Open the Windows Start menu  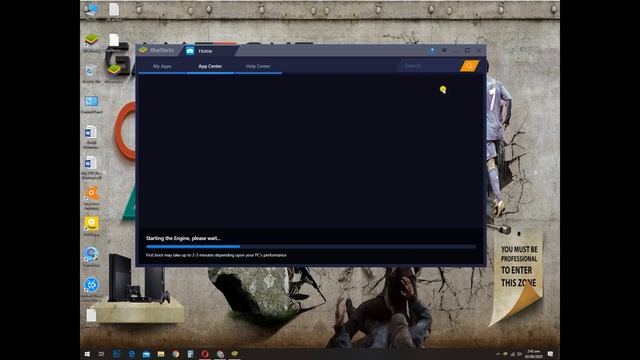point(87,354)
